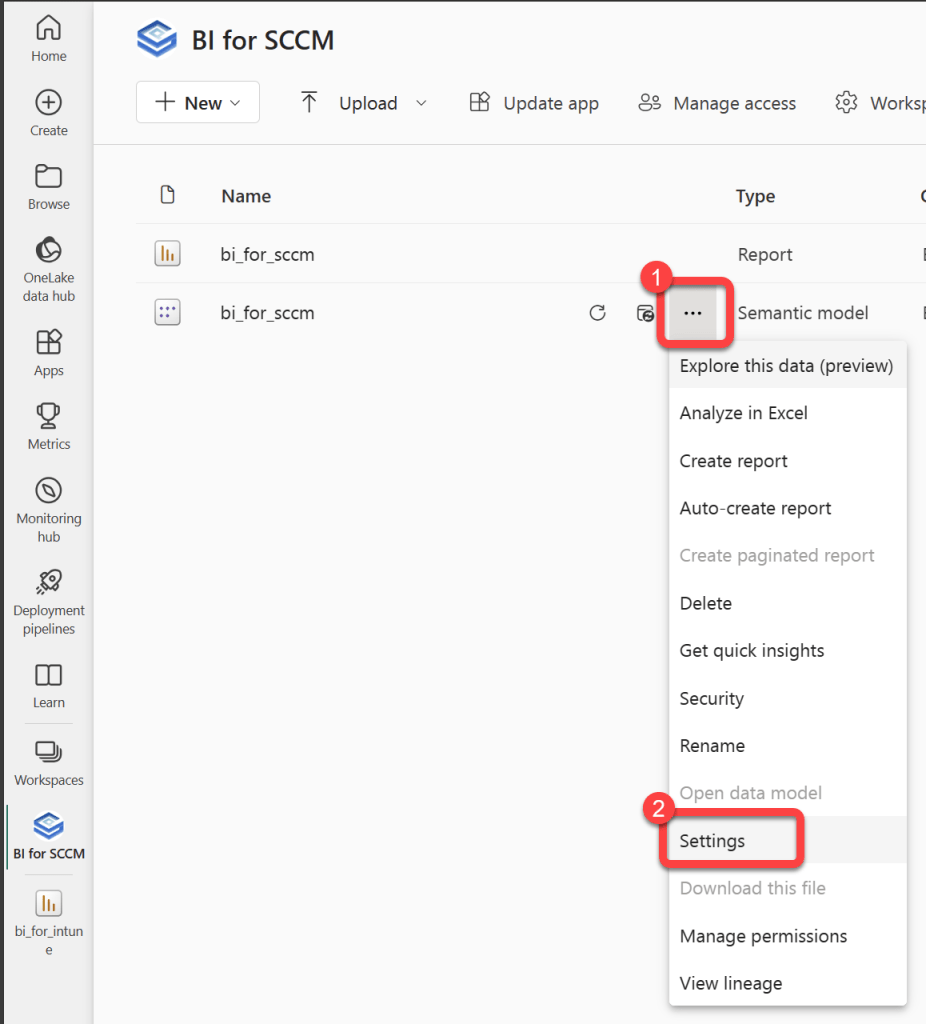926x1024 pixels.
Task: Go to Metrics trophy icon
Action: (x=48, y=416)
